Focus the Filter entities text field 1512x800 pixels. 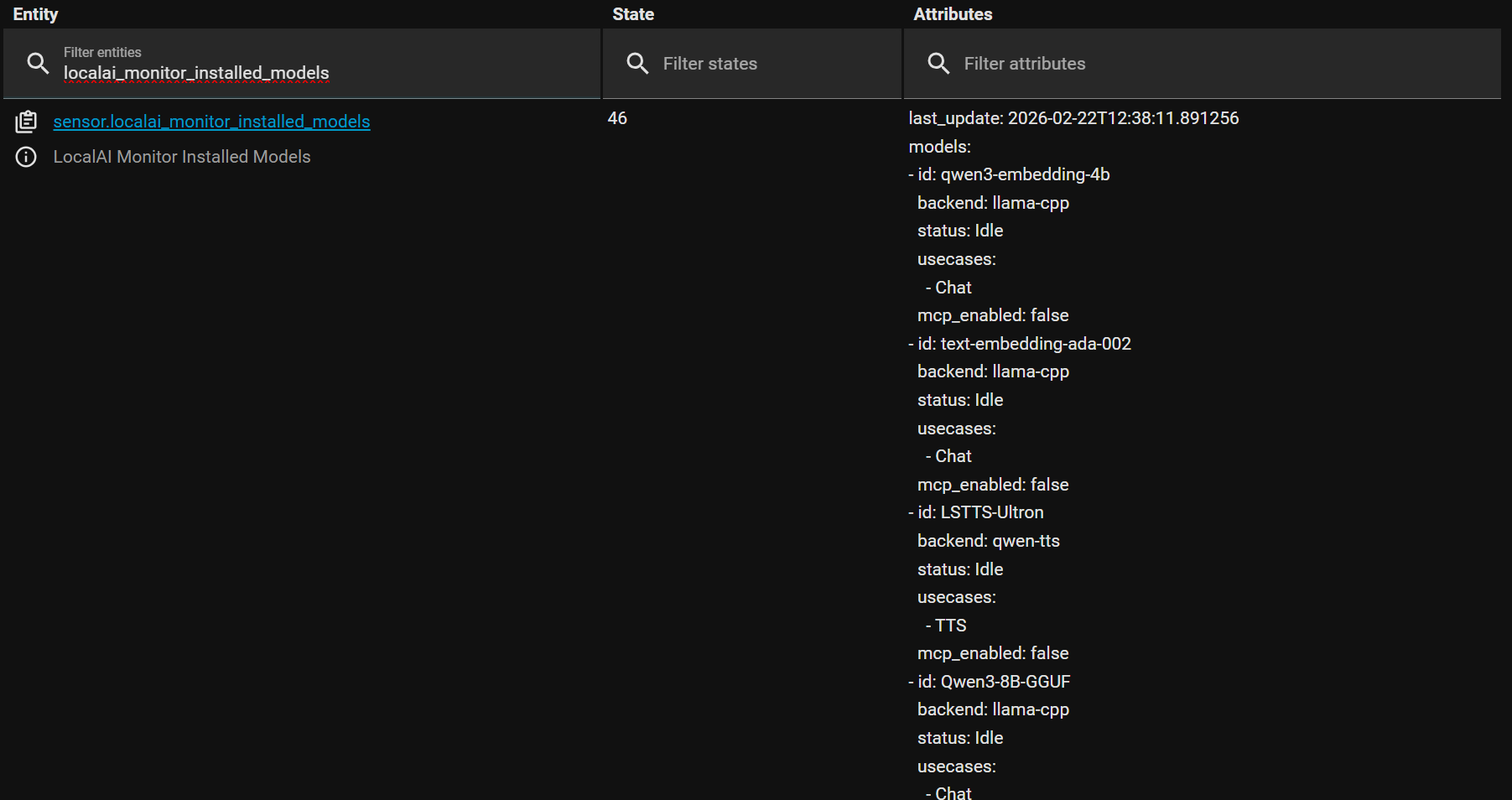tap(319, 73)
